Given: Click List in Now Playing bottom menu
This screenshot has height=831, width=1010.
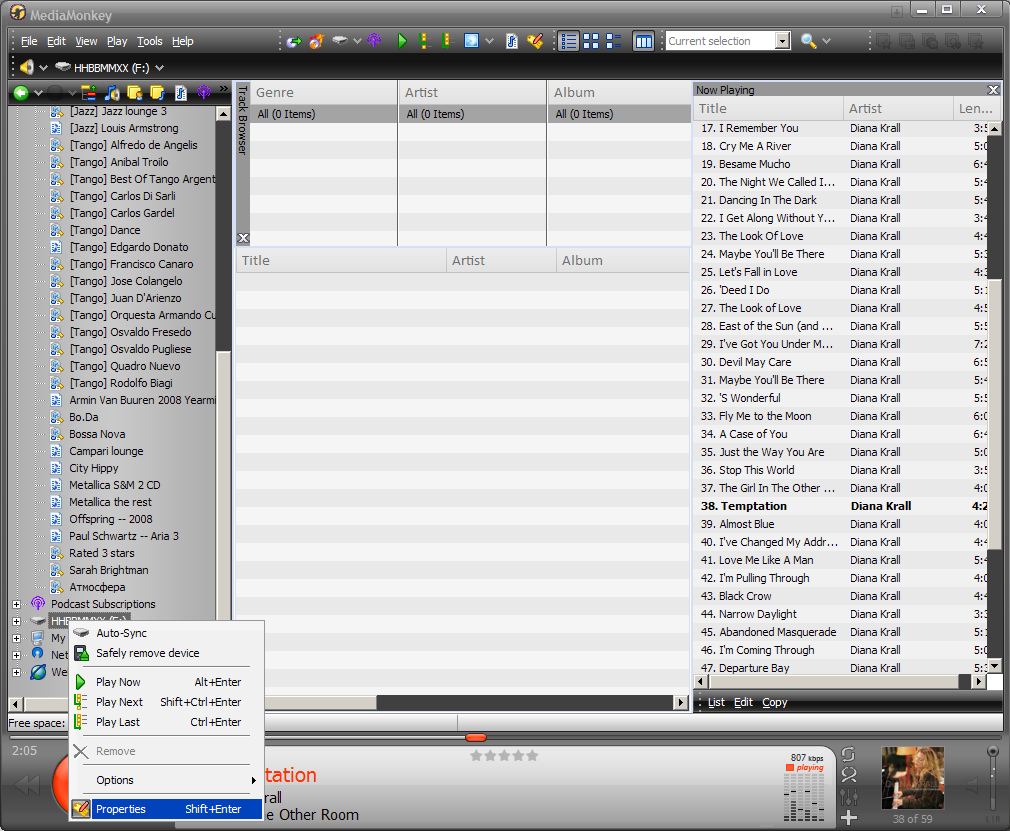Looking at the screenshot, I should (716, 702).
